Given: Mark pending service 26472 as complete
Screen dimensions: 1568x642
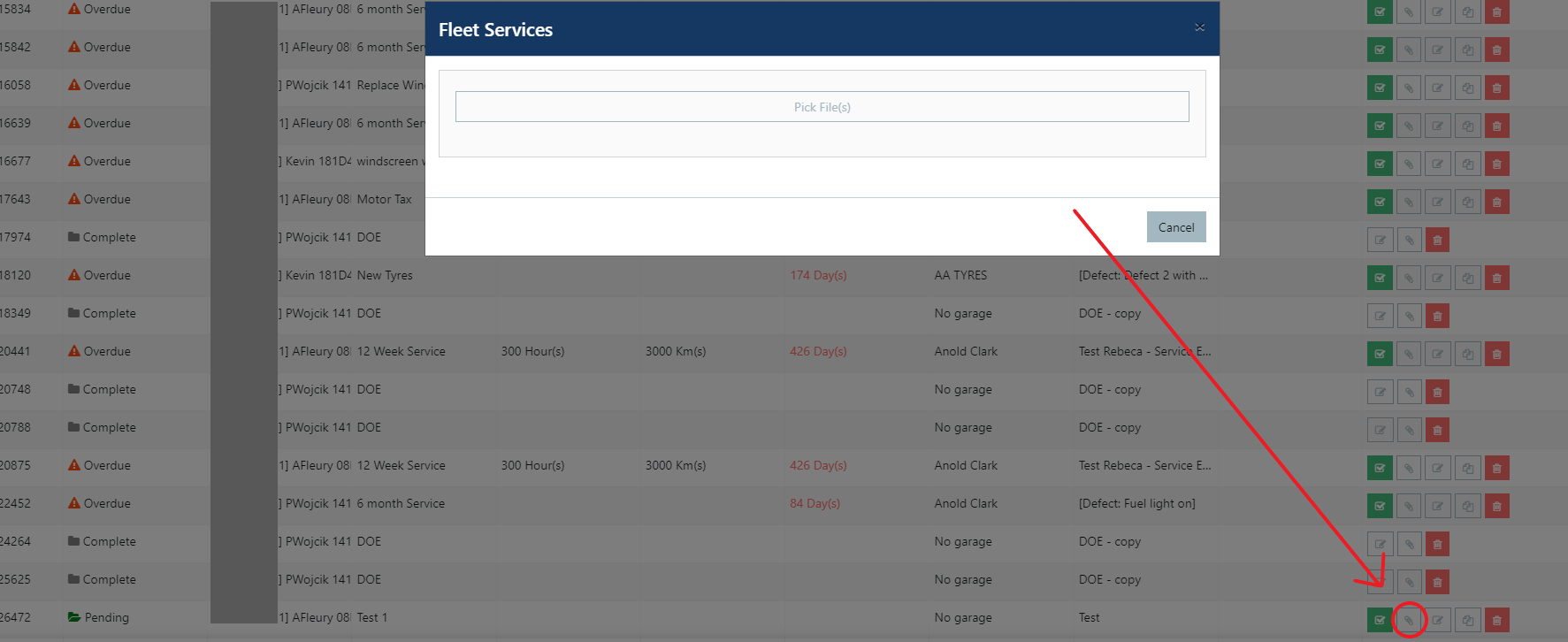Looking at the screenshot, I should pos(1380,620).
